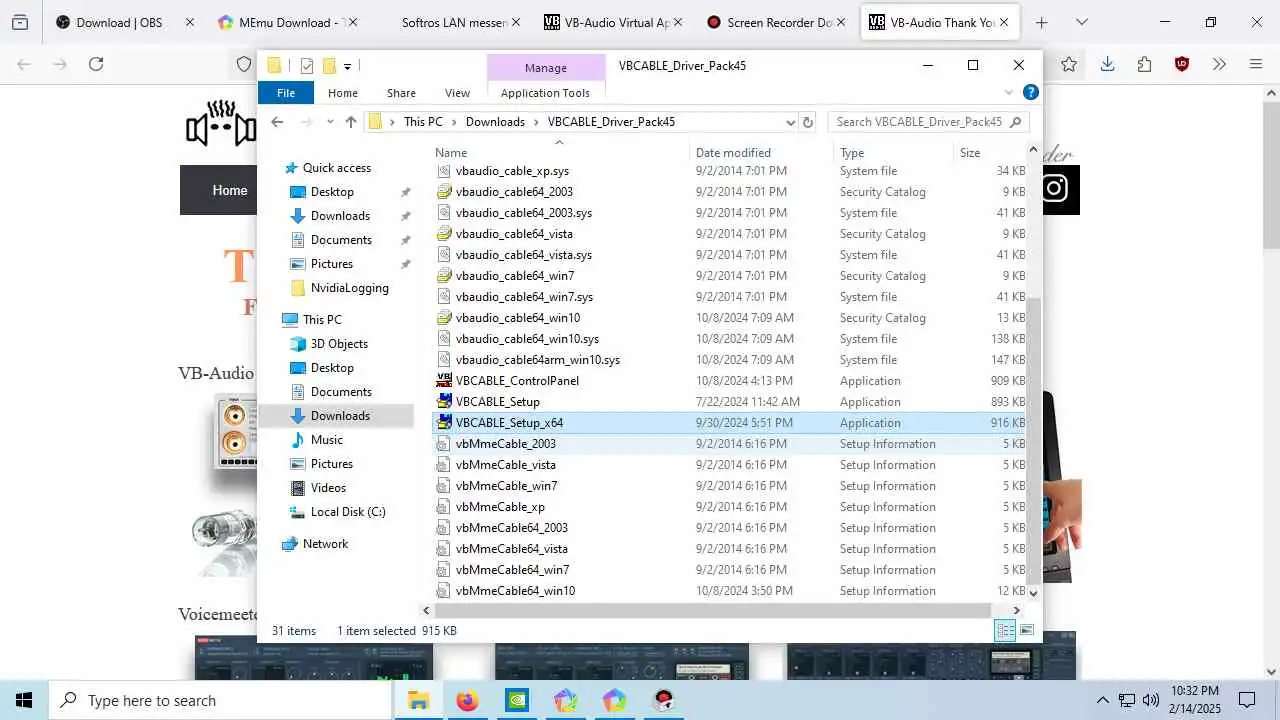1280x720 pixels.
Task: Open Videos folder in navigation pane
Action: (x=328, y=488)
